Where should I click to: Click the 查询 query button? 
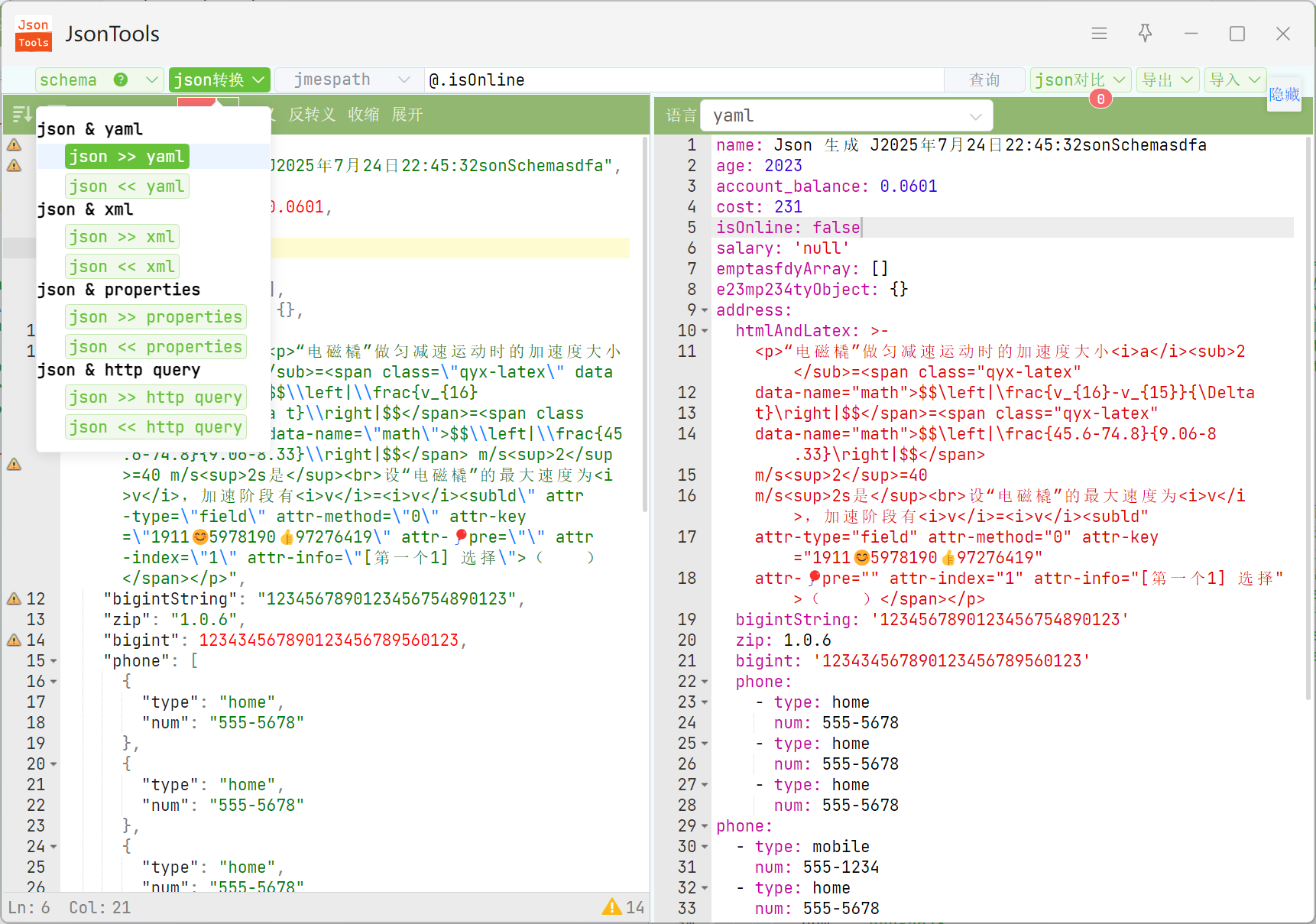tap(984, 79)
